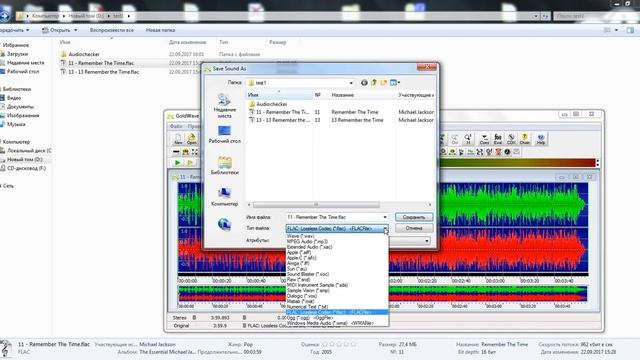Click the Cues icon in GoldWave toolbar

click(484, 139)
